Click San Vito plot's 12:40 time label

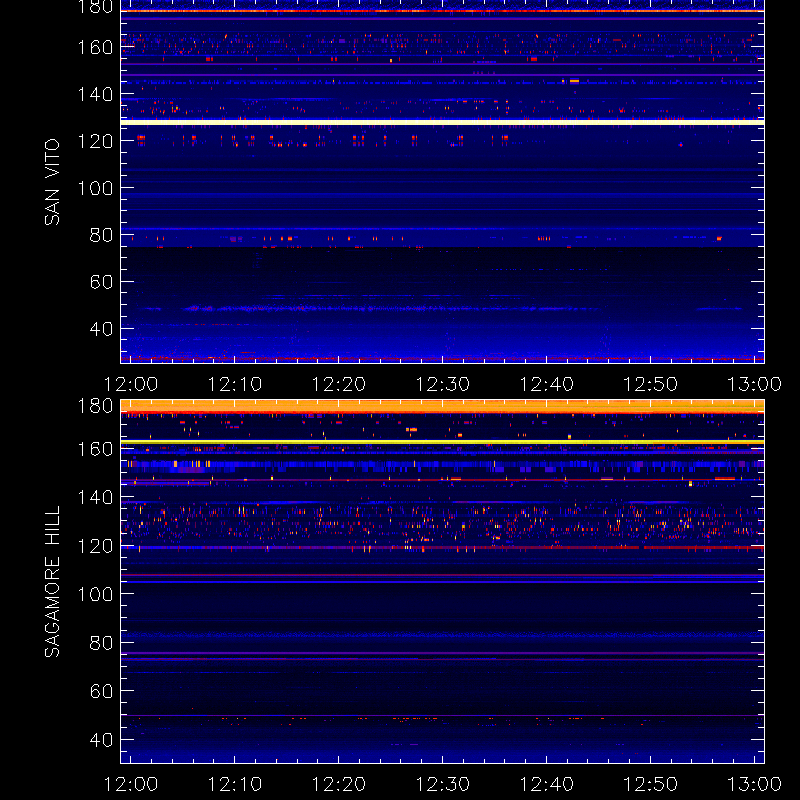click(x=547, y=384)
